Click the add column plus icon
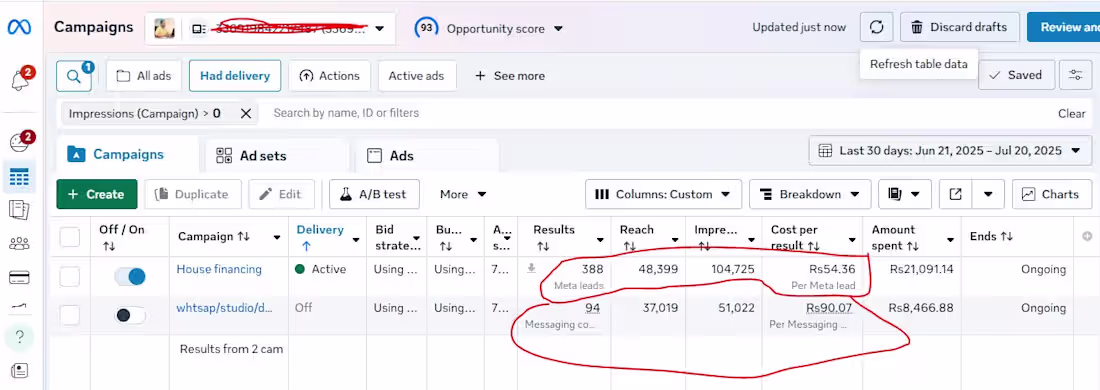The height and width of the screenshot is (390, 1100). pyautogui.click(x=1087, y=237)
